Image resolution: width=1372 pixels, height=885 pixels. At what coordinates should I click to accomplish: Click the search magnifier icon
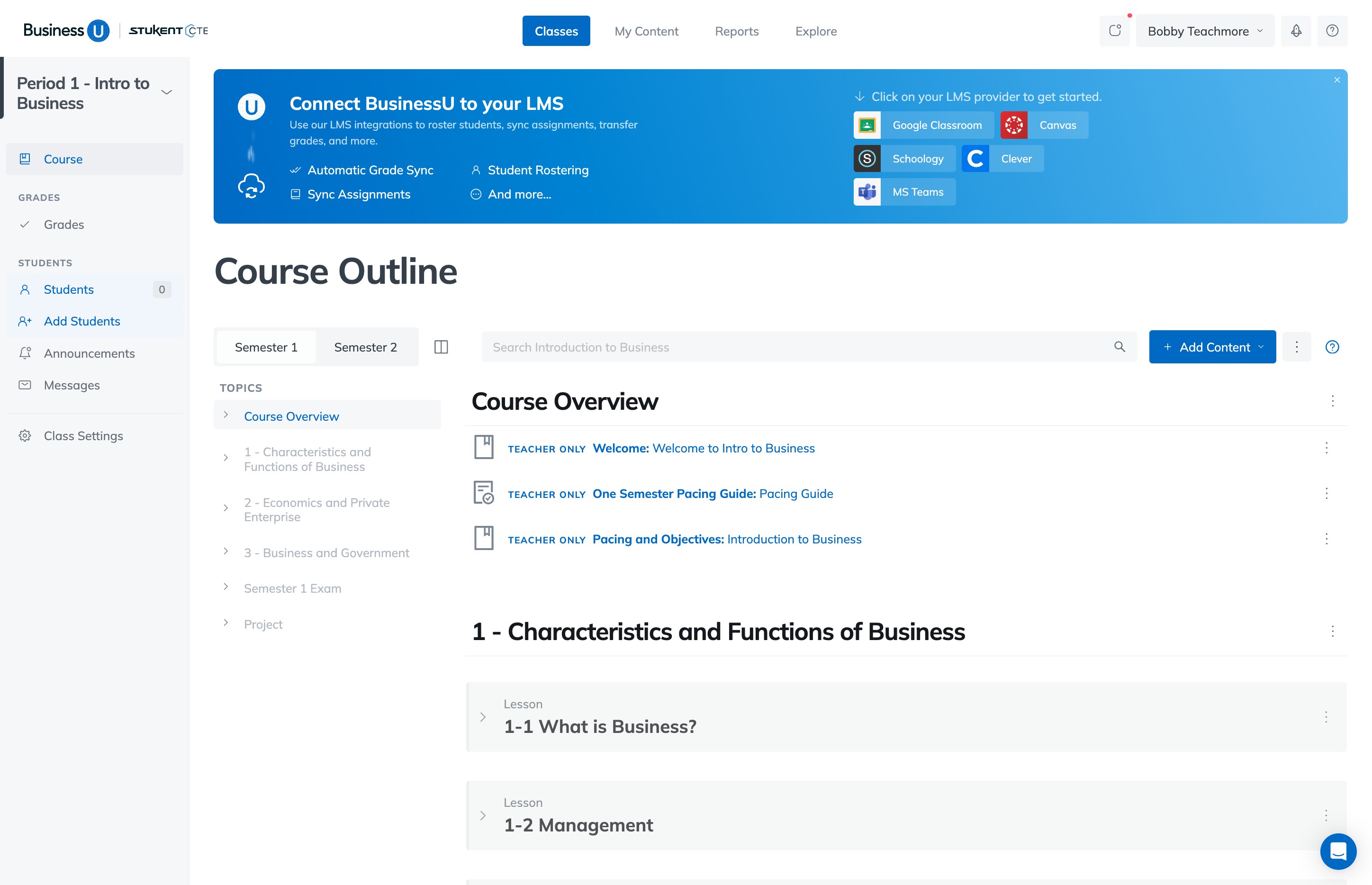click(x=1120, y=346)
